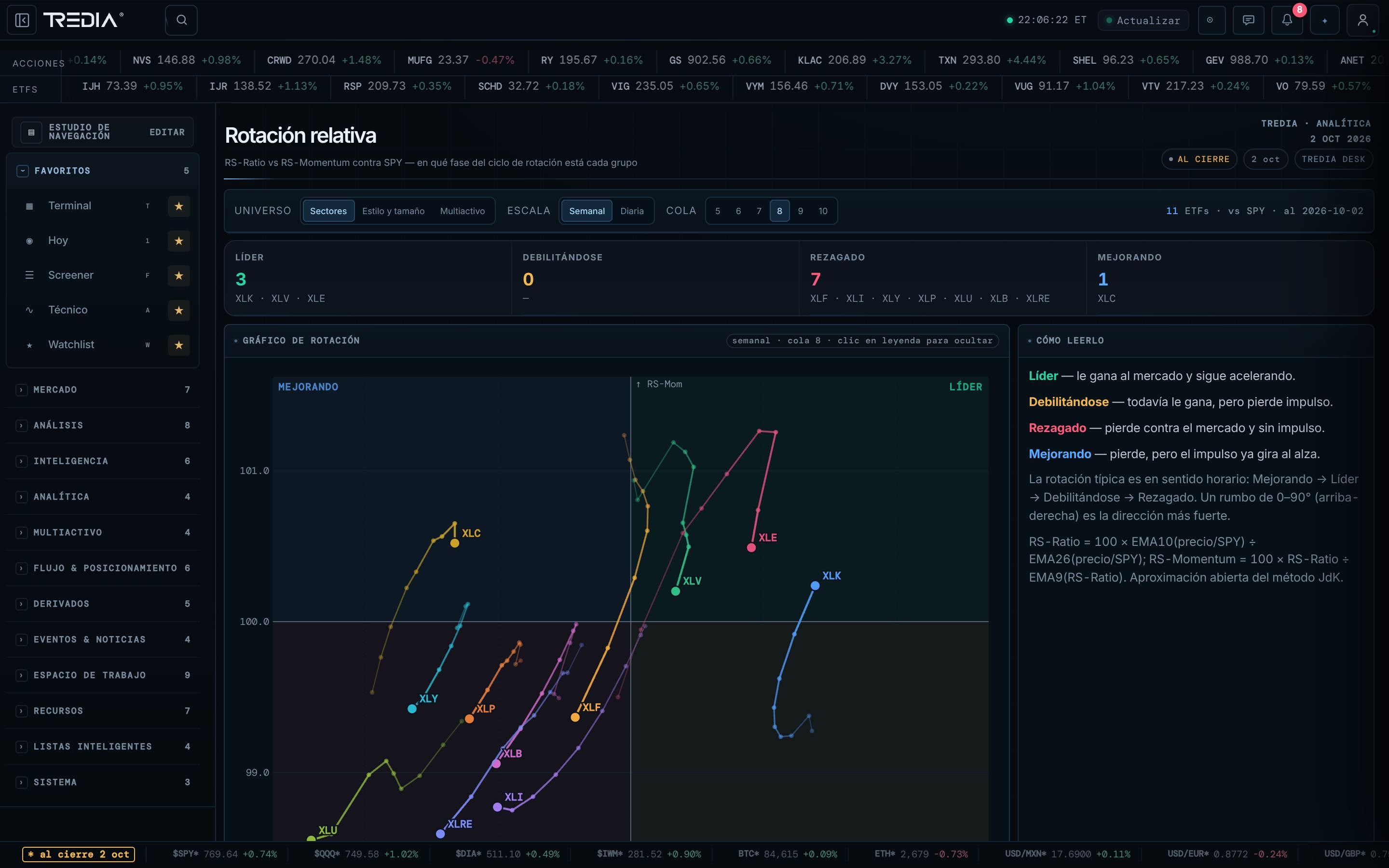Unstar the Técnico favorite
The height and width of the screenshot is (868, 1389).
[178, 310]
